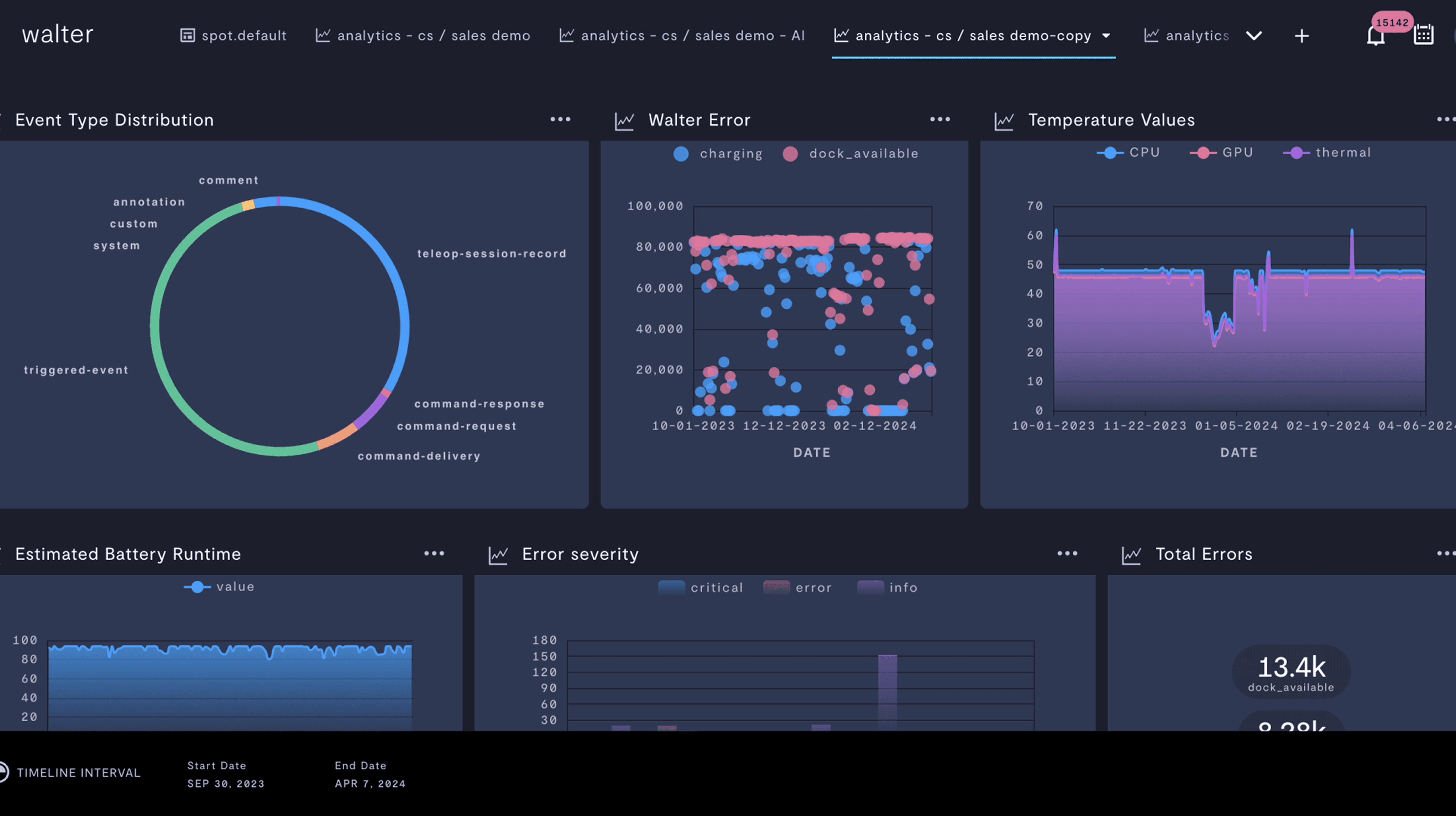Click the DATE axis label under Walter Error
The height and width of the screenshot is (816, 1456).
pyautogui.click(x=812, y=453)
